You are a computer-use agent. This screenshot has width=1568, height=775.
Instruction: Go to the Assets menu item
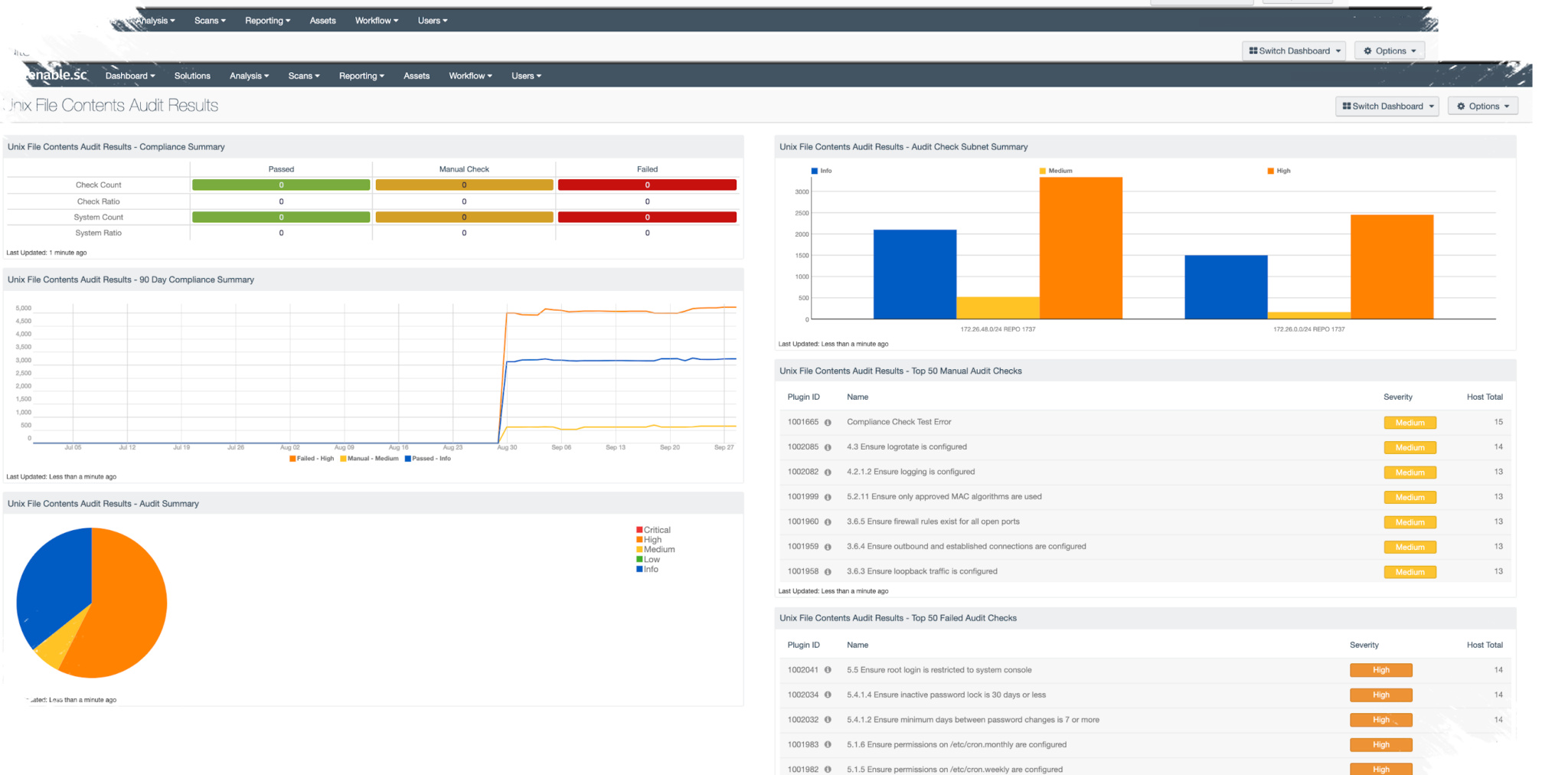coord(416,76)
